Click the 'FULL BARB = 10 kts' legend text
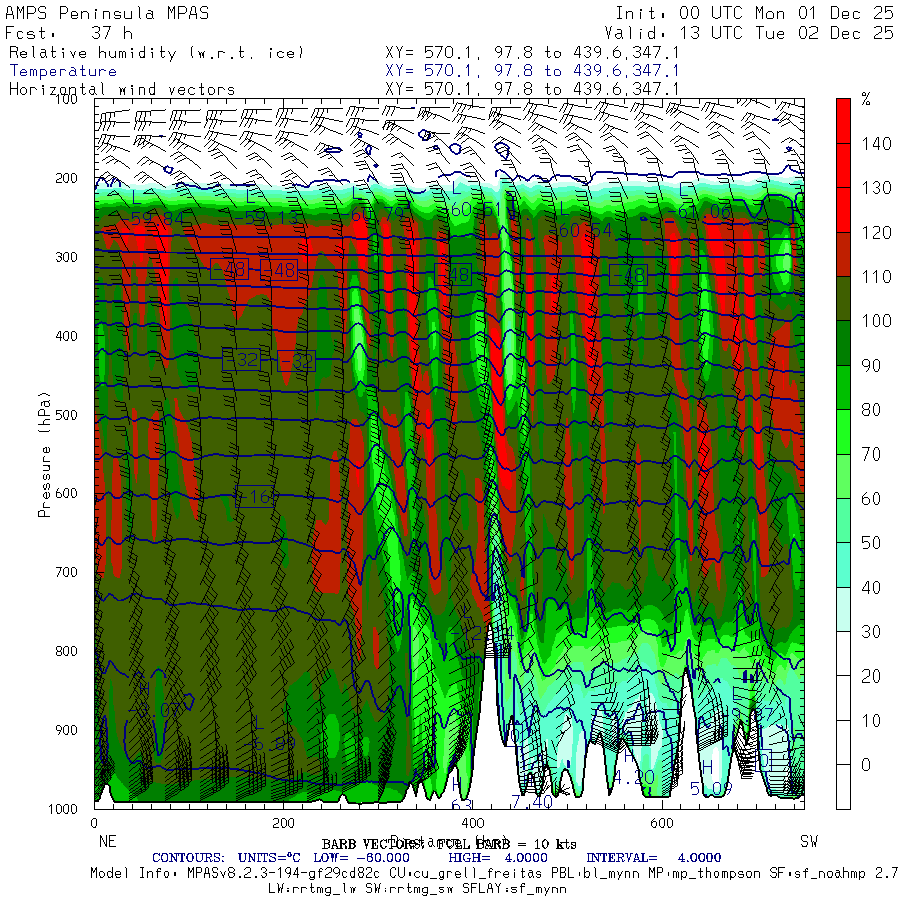Viewport: 900px width, 900px height. coord(507,844)
